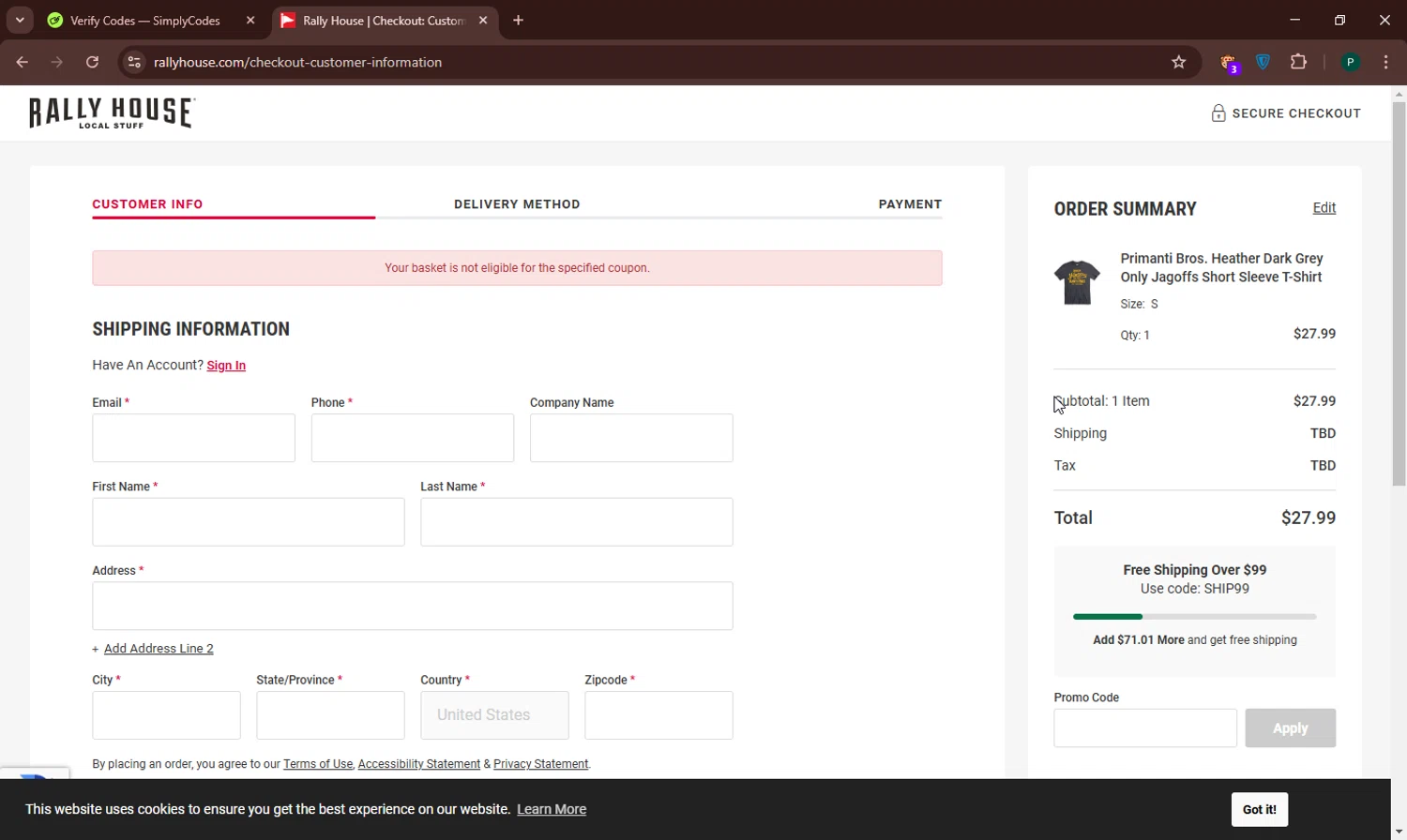Apply the promo code
The width and height of the screenshot is (1407, 840).
[1290, 728]
